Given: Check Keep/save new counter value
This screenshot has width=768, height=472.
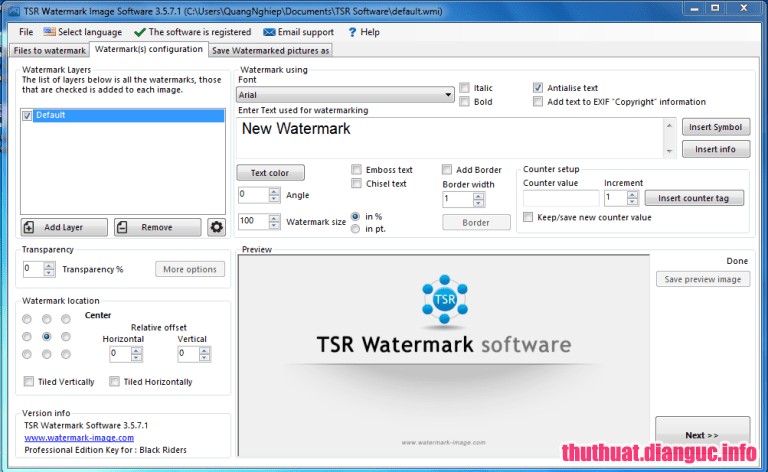Looking at the screenshot, I should [x=528, y=217].
